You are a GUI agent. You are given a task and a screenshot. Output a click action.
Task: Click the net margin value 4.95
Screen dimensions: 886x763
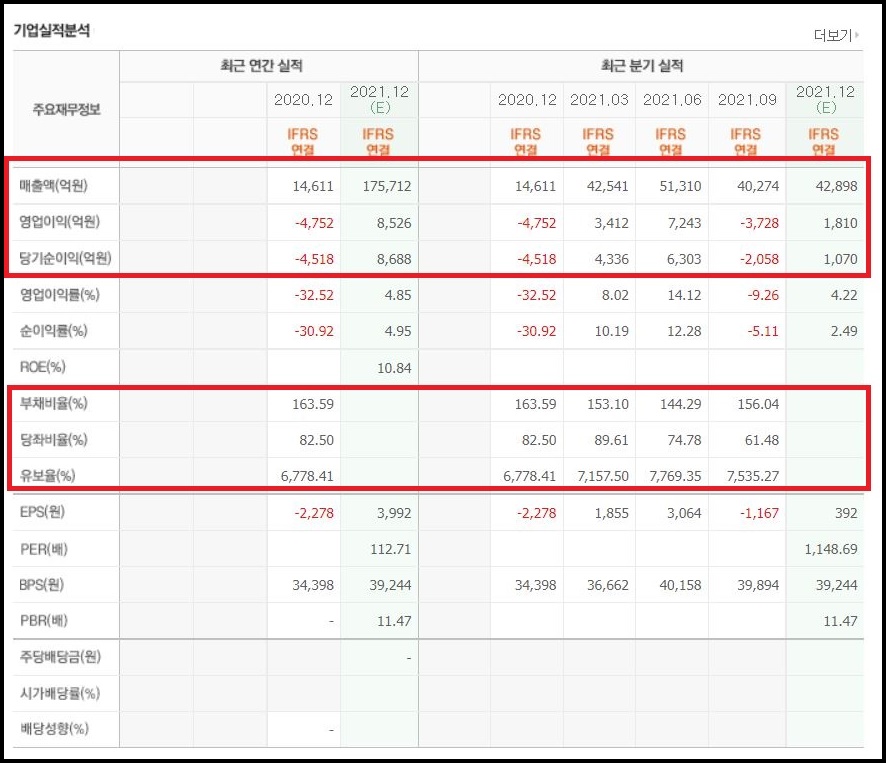point(398,331)
